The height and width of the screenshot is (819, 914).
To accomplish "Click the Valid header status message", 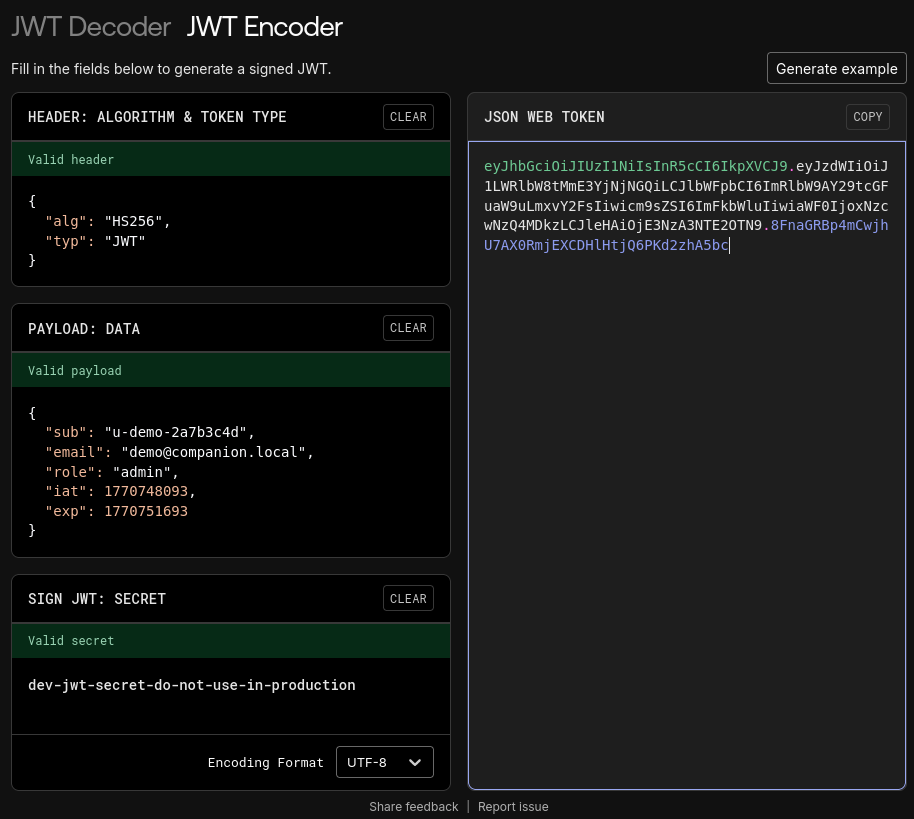I will 71,160.
